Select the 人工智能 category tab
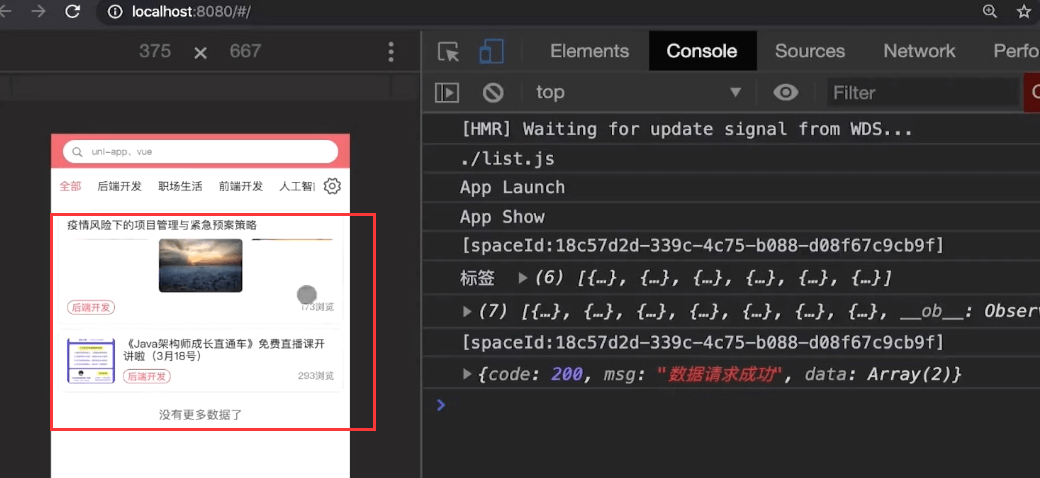The width and height of the screenshot is (1040, 478). (297, 186)
